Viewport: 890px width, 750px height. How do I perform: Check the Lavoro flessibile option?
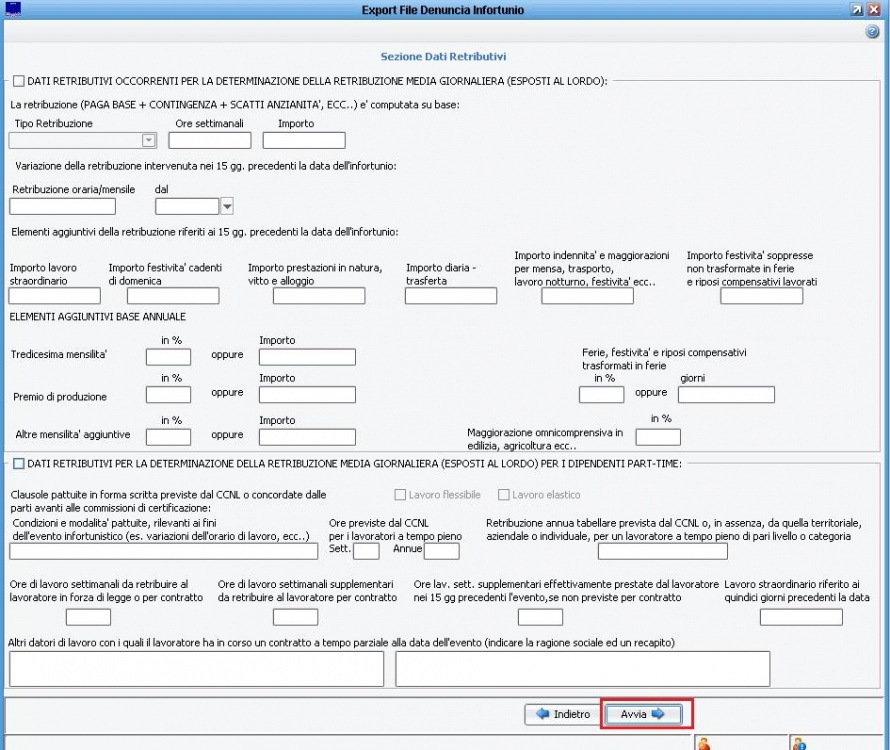400,495
